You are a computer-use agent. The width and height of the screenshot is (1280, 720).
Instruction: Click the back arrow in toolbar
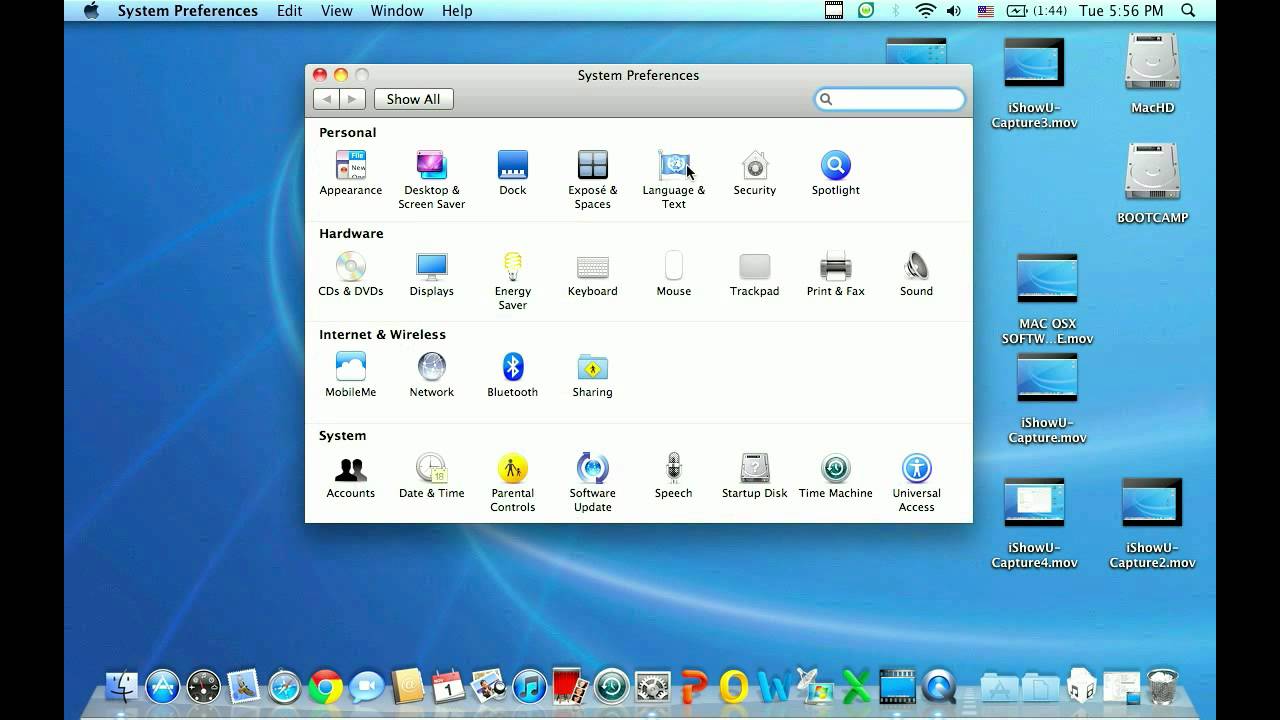pos(326,99)
